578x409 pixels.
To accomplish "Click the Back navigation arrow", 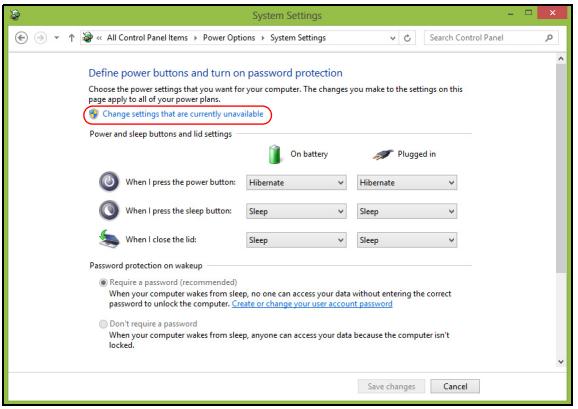I will 21,38.
